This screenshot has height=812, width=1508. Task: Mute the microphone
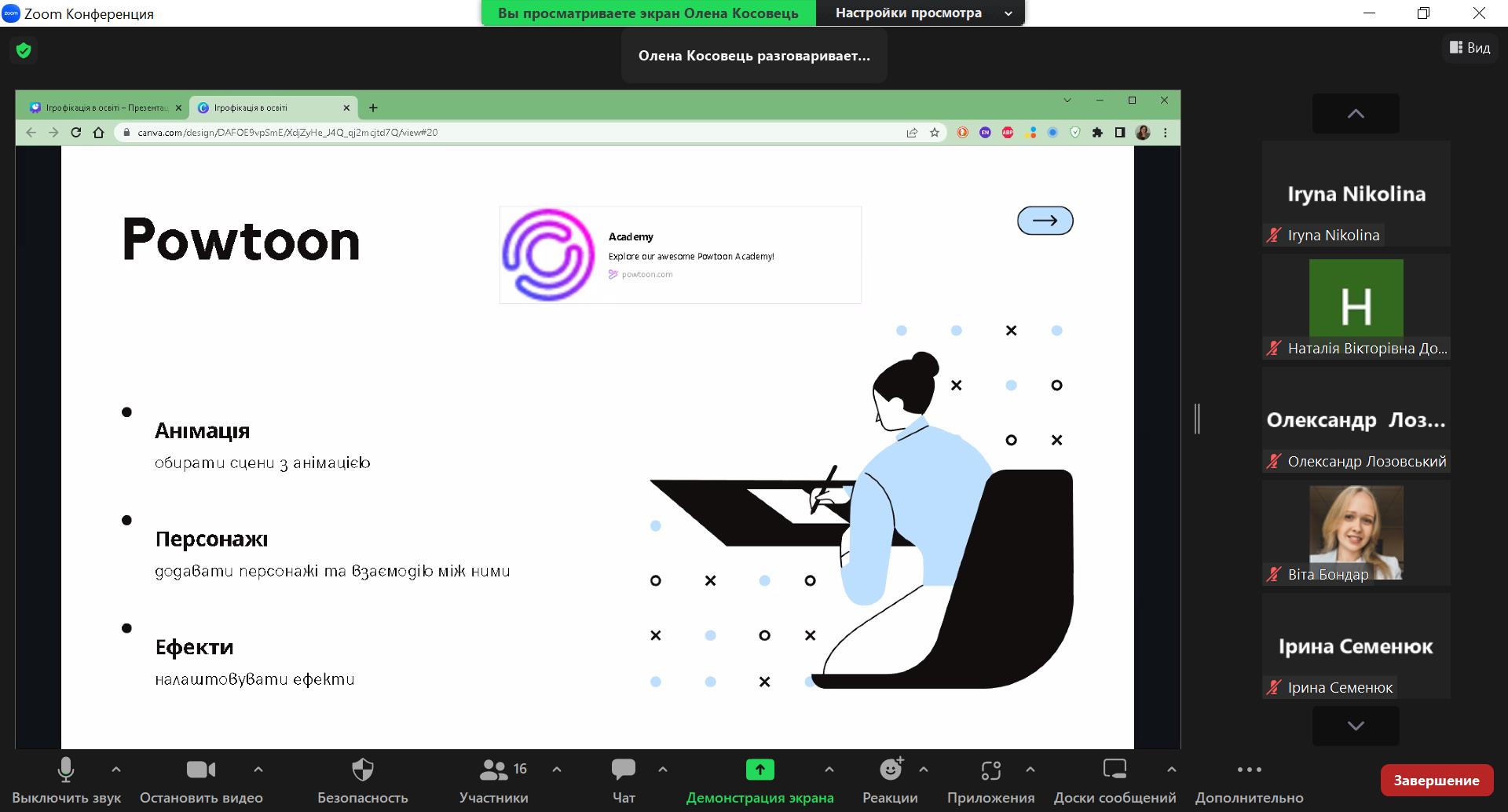coord(66,770)
